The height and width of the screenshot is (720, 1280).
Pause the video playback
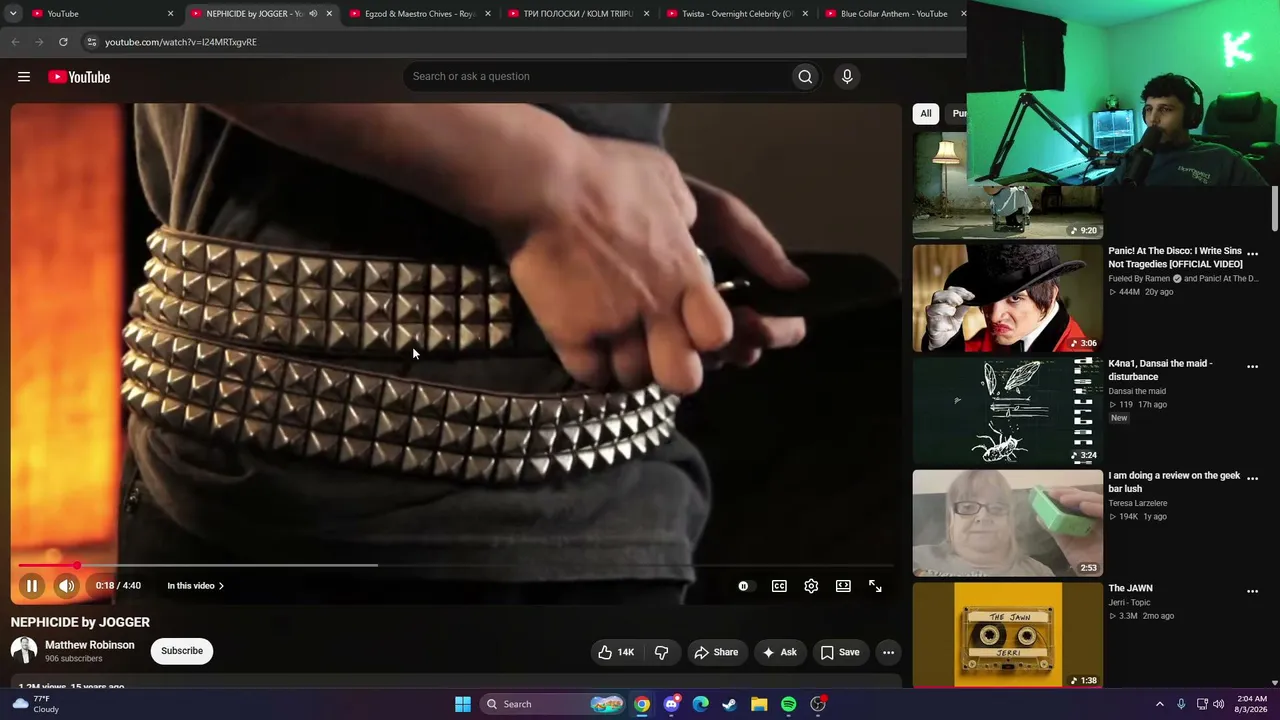(32, 586)
